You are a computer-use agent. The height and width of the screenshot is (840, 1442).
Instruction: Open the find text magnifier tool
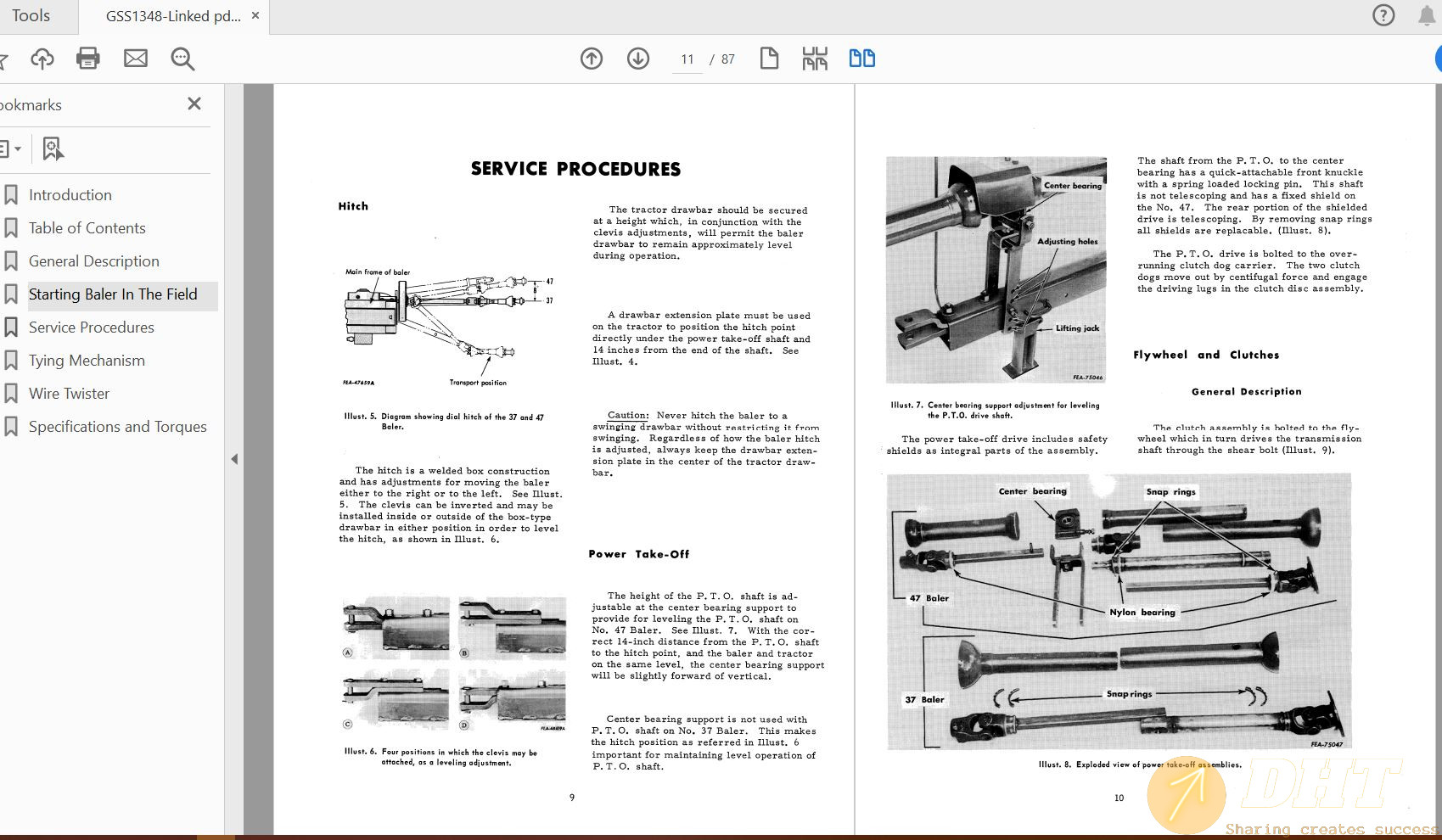coord(182,59)
